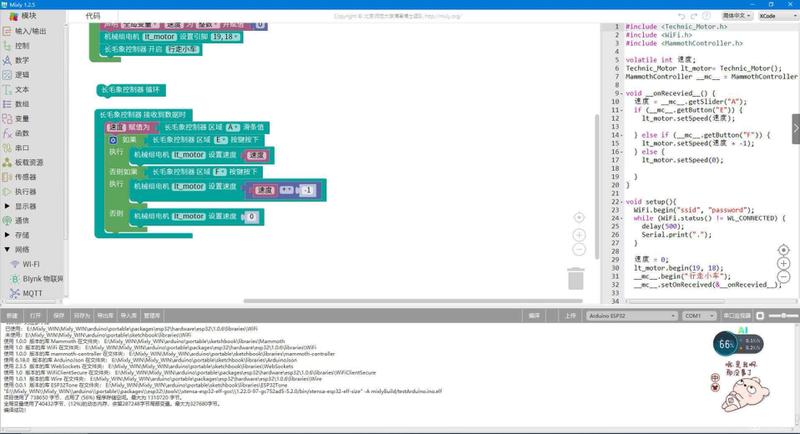Open the 函数 block category
Viewport: 800px width, 434px height.
point(22,133)
